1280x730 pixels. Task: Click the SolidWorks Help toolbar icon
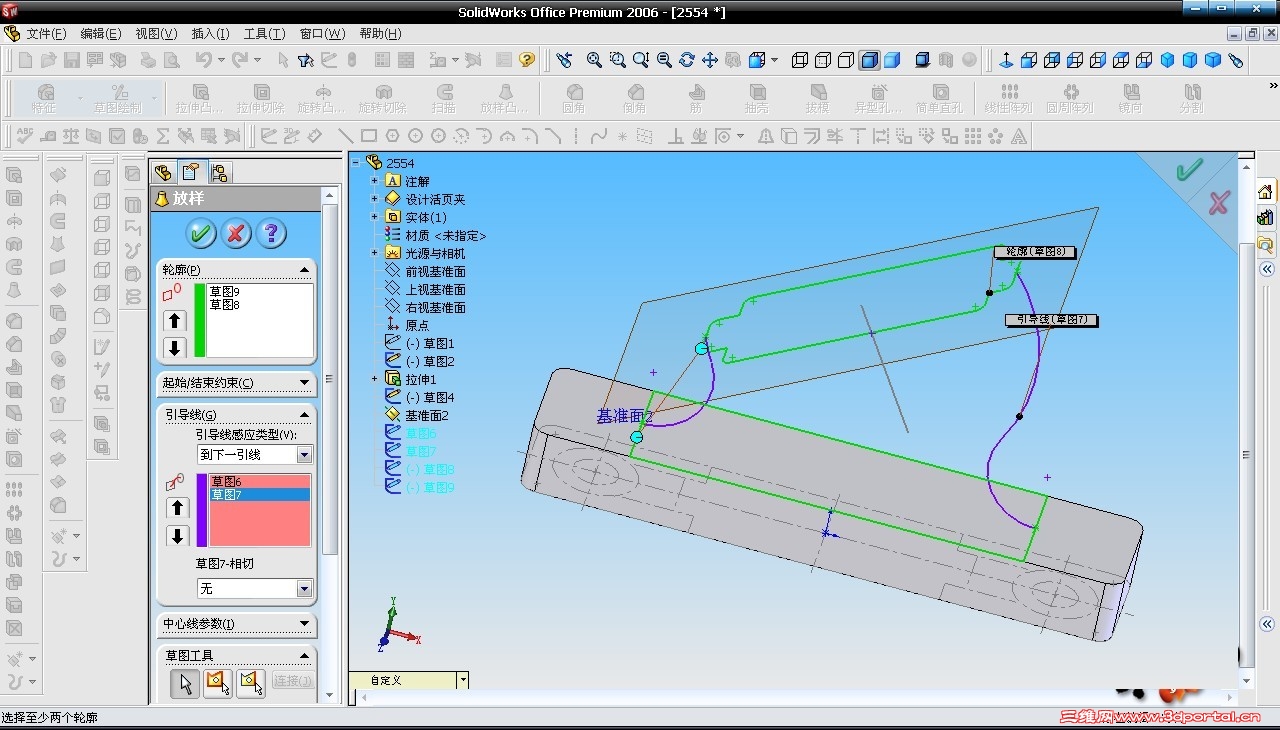click(527, 60)
